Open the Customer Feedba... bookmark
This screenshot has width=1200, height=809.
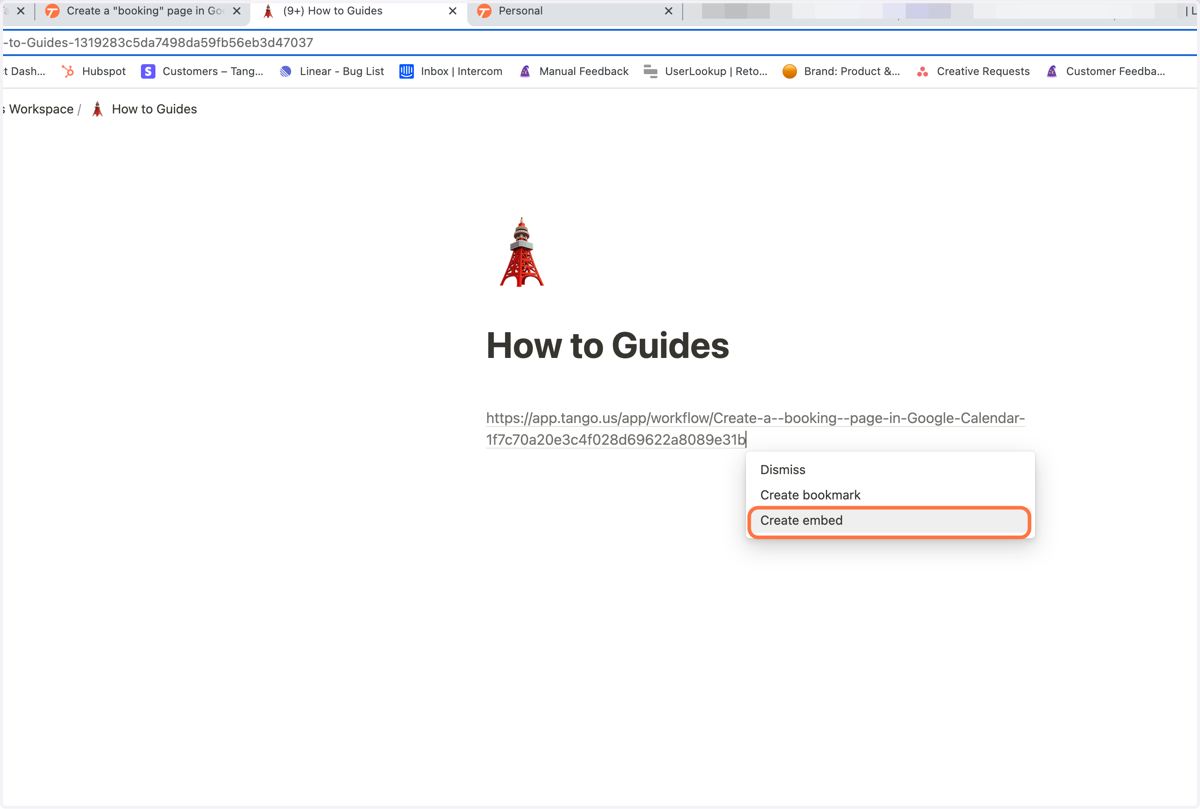pos(1105,71)
